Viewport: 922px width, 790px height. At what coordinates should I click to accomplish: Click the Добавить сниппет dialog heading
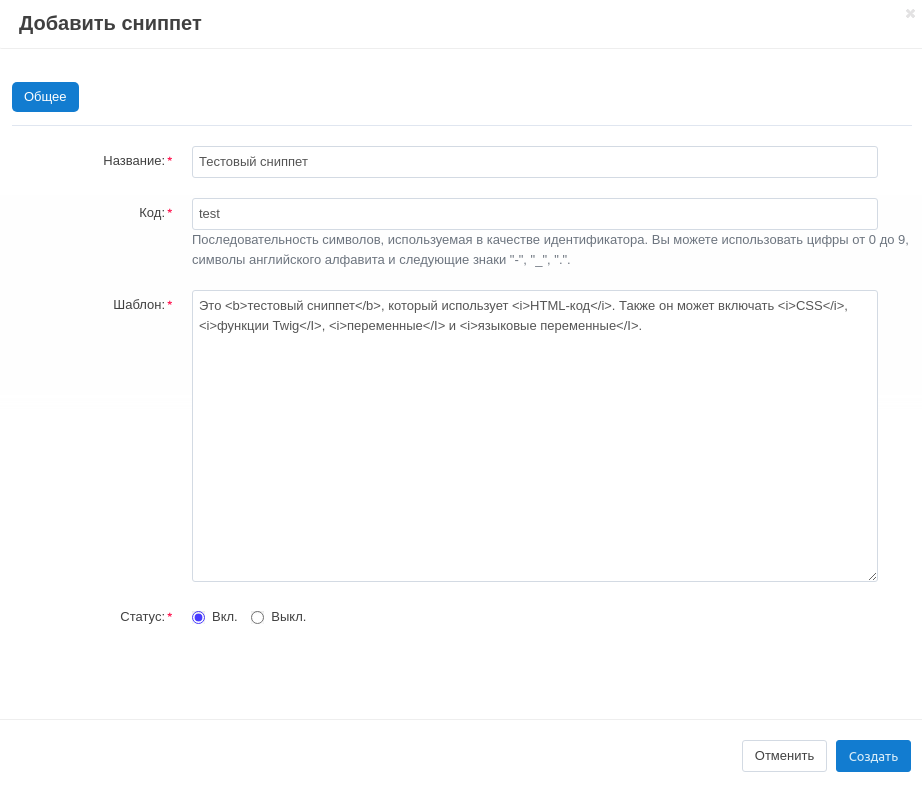coord(110,23)
